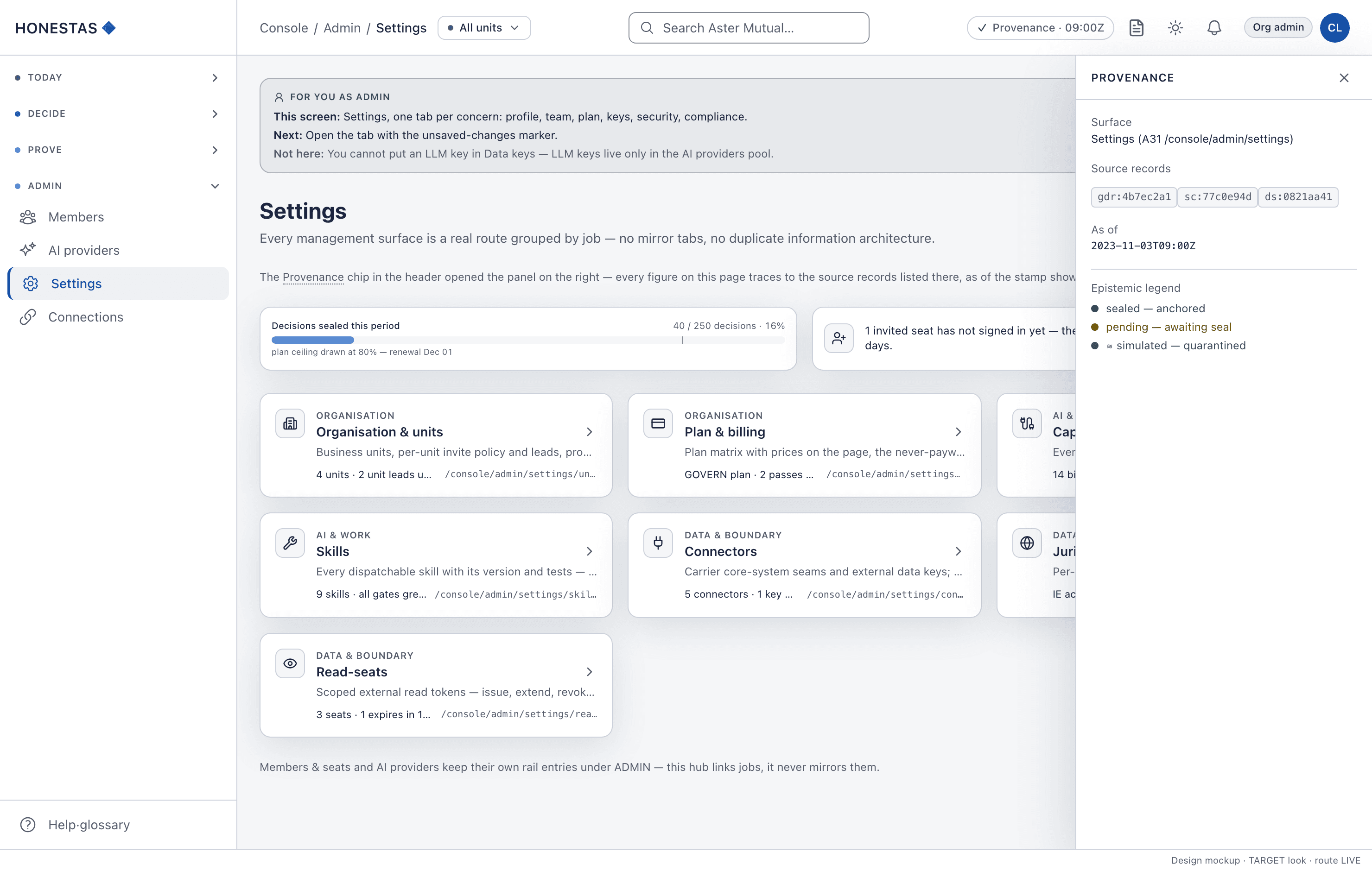Click the pending amber legend dot

point(1094,327)
